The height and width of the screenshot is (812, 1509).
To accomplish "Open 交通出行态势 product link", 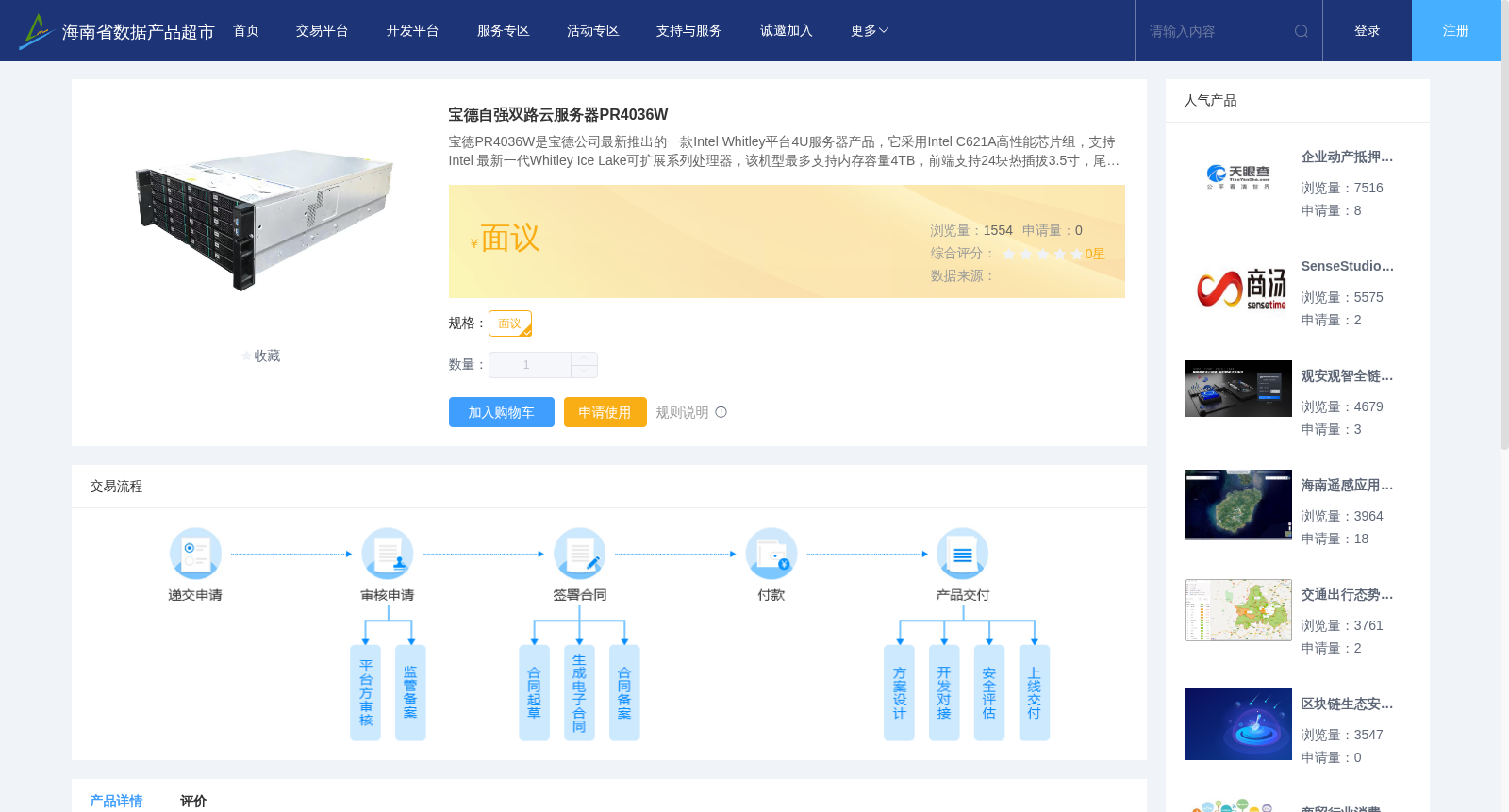I will click(x=1347, y=595).
